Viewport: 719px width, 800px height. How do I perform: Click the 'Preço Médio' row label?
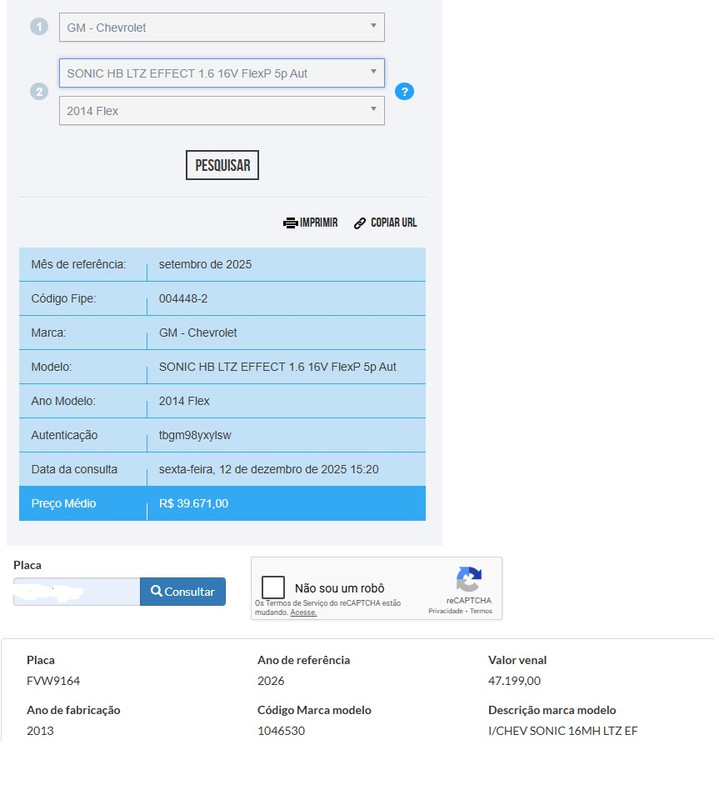pyautogui.click(x=64, y=505)
